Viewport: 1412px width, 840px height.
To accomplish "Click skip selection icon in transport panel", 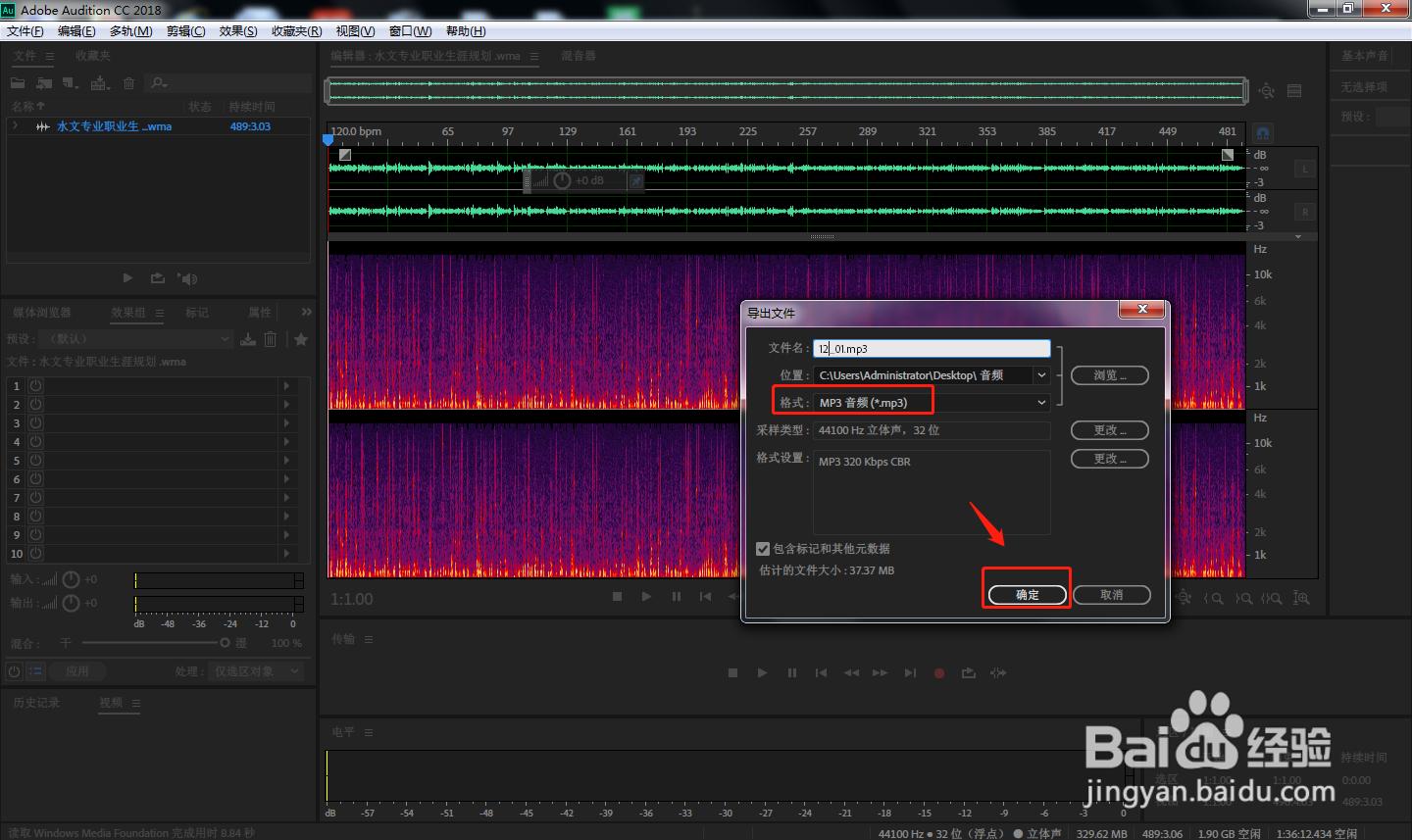I will pos(998,673).
